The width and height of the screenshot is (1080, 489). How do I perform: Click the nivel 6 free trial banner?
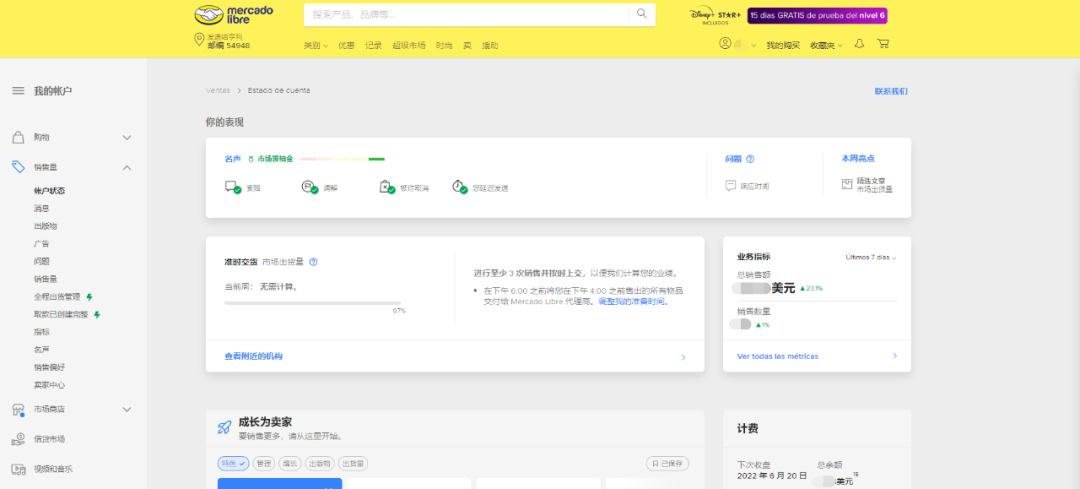(817, 15)
